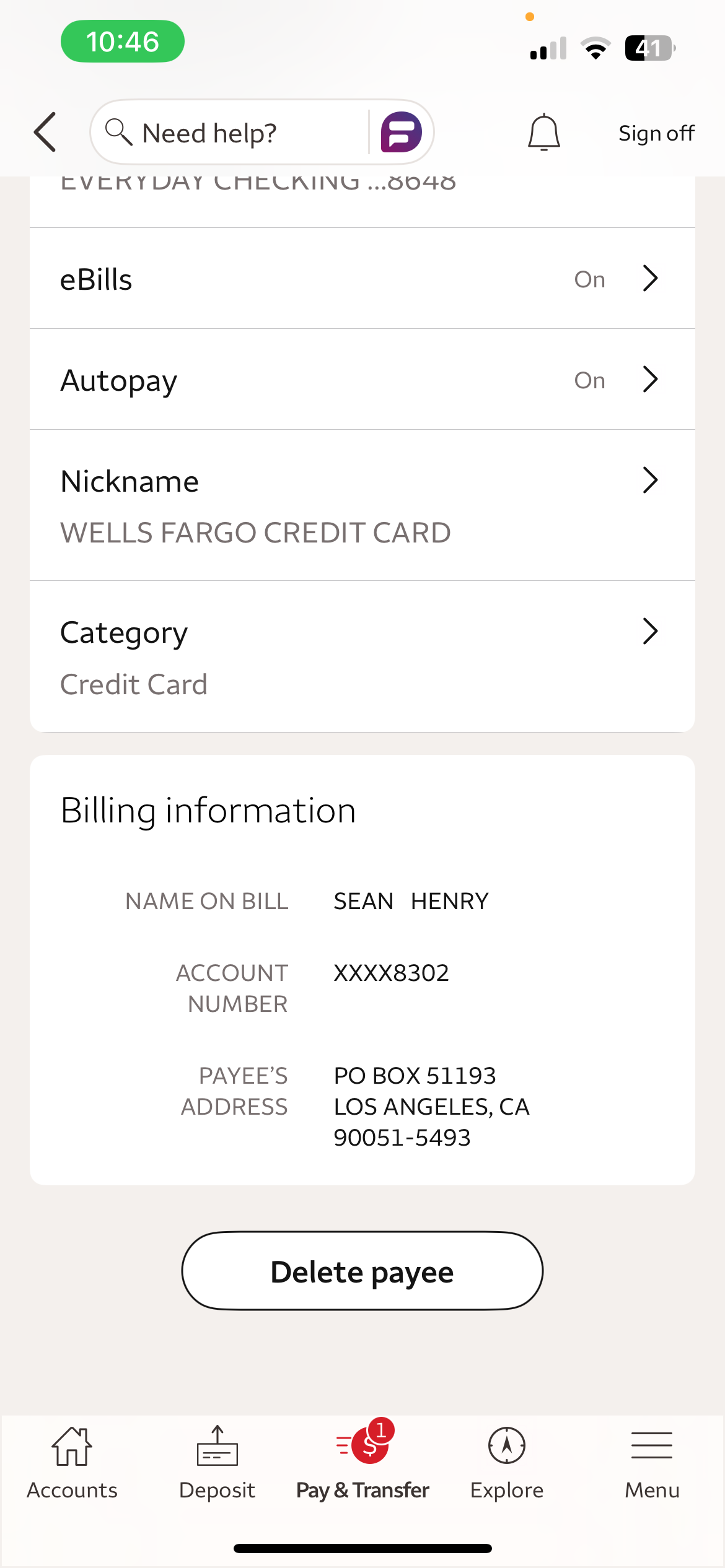Tap the eBills On status
The height and width of the screenshot is (1568, 725).
pos(589,279)
